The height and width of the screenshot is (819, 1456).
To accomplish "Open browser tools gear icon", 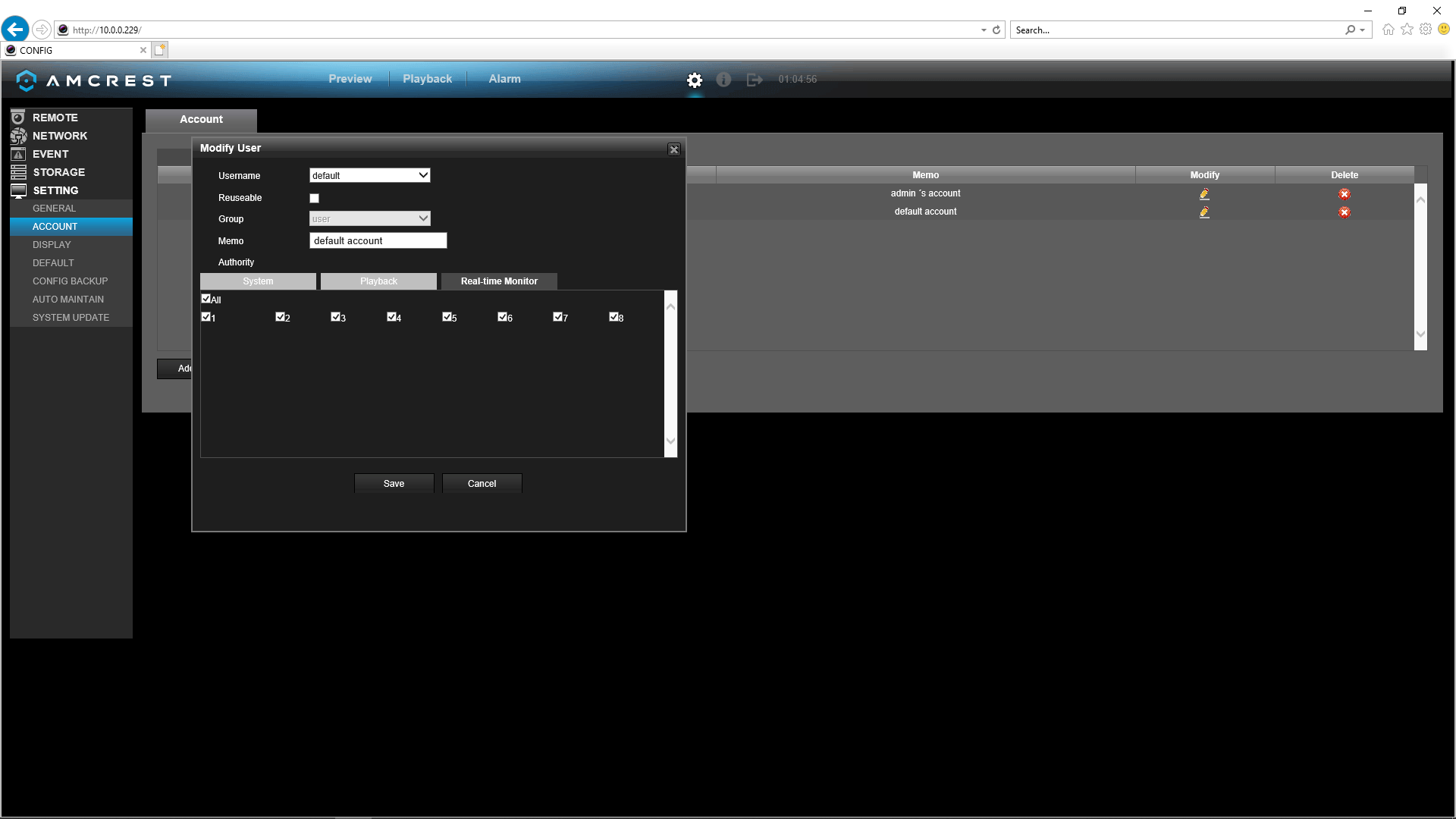I will point(1426,30).
